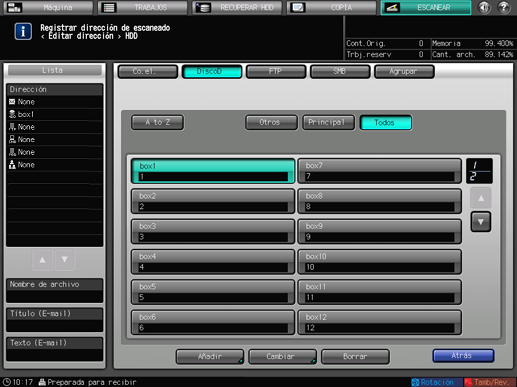Screen dimensions: 517x387
Task: Toggle the Principal filter
Action: click(x=328, y=122)
